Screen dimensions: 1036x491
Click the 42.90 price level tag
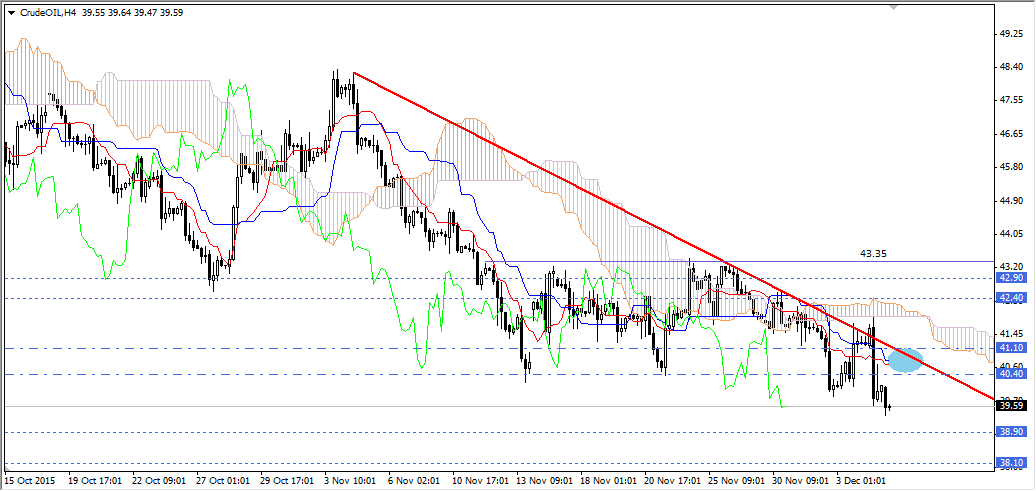1012,278
